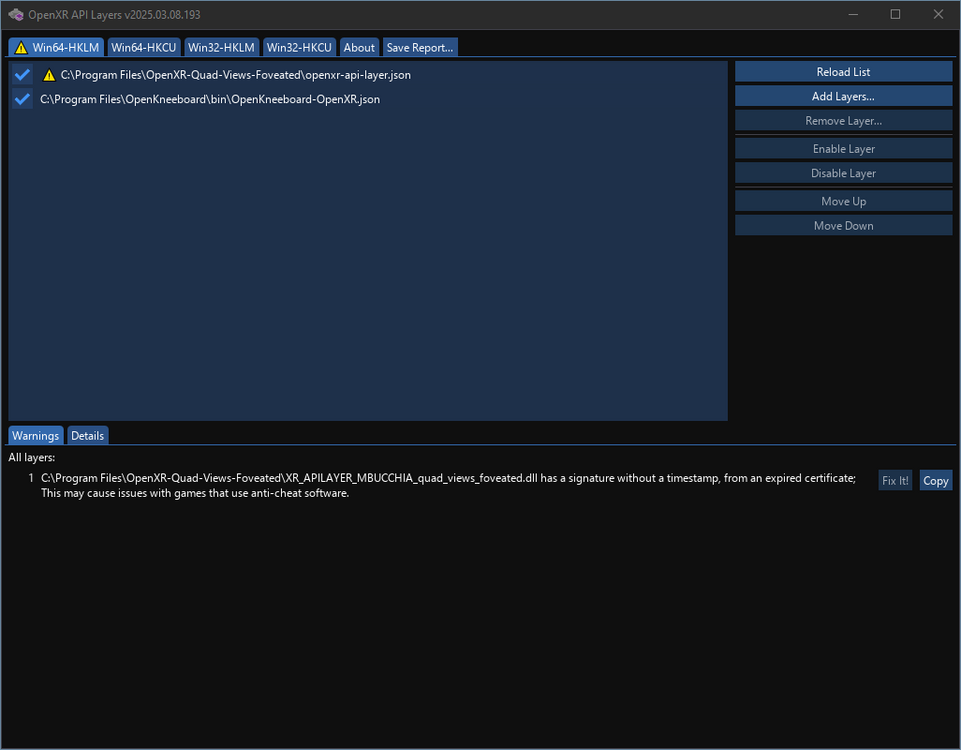961x750 pixels.
Task: Show the Warnings tab
Action: click(x=36, y=436)
